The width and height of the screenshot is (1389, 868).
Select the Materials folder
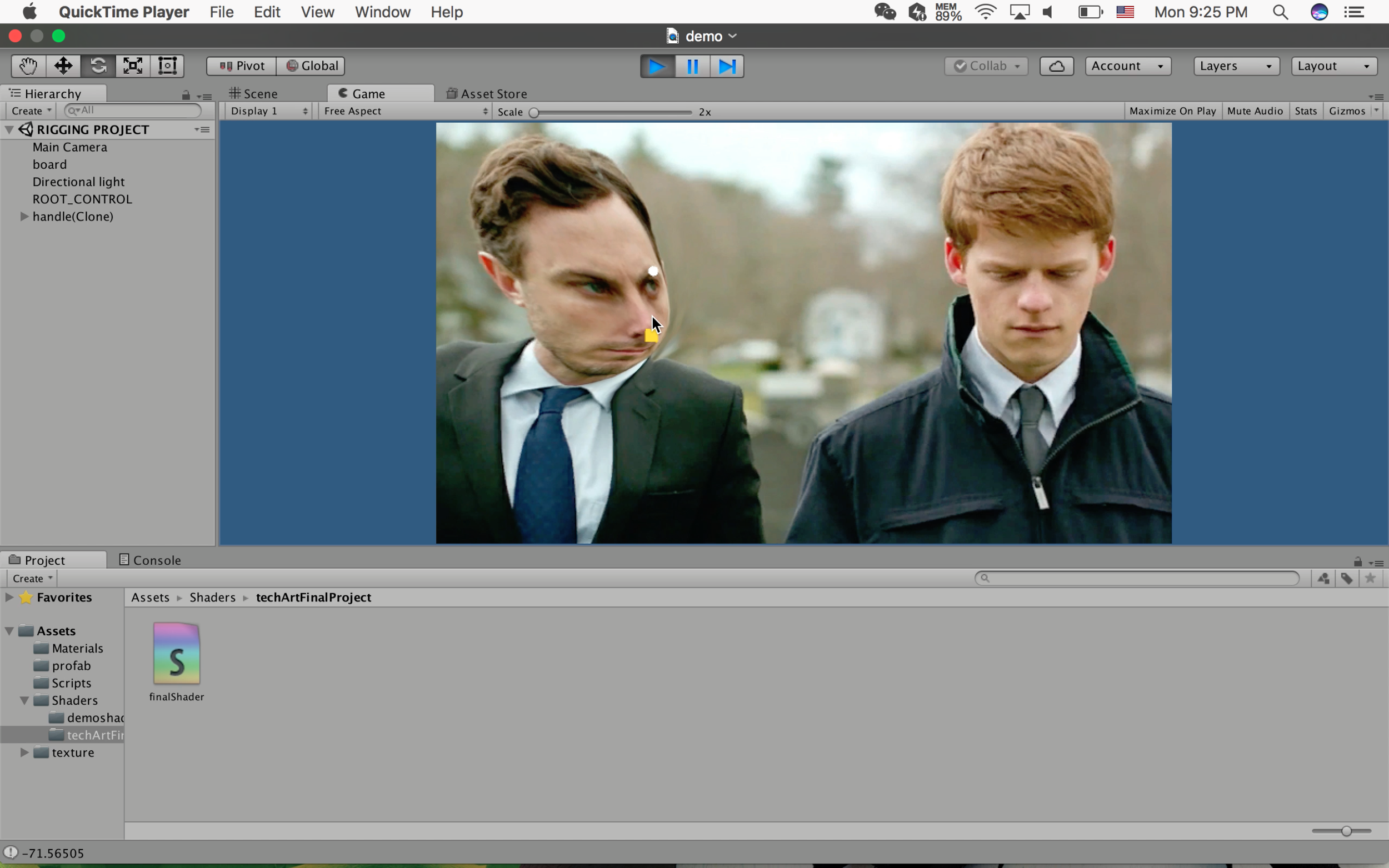pos(68,648)
